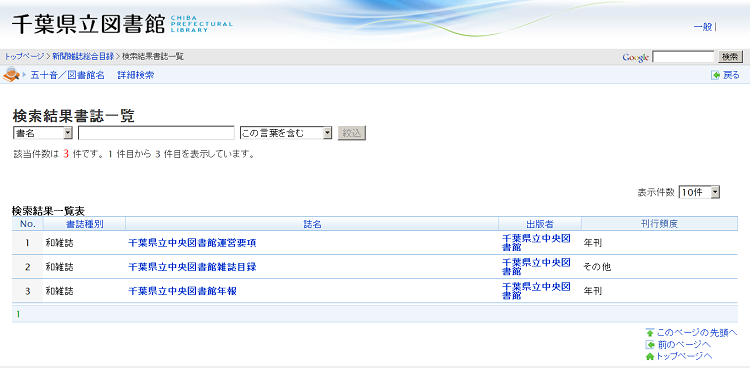Image resolution: width=750 pixels, height=368 pixels.
Task: Click the green home icon for top page
Action: pos(650,357)
